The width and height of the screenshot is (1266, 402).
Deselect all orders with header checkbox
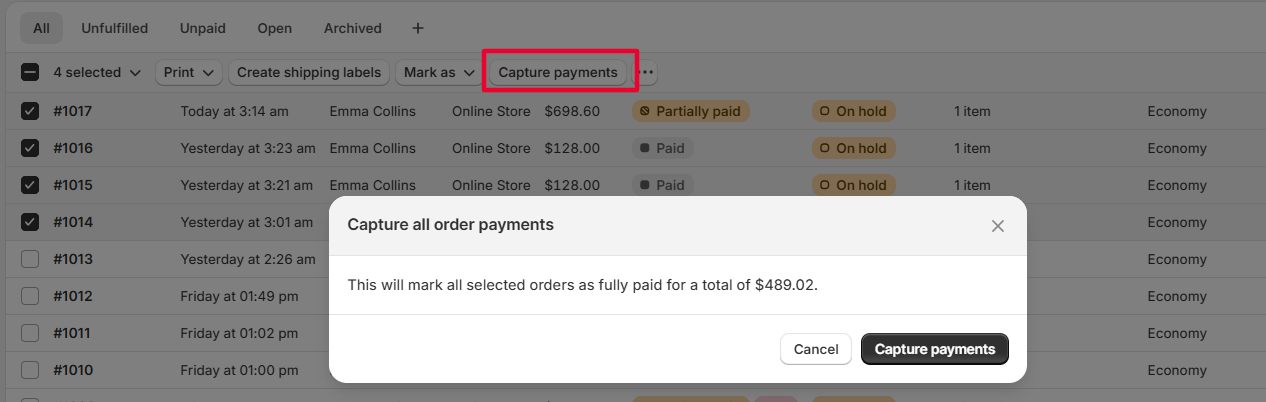pos(30,73)
